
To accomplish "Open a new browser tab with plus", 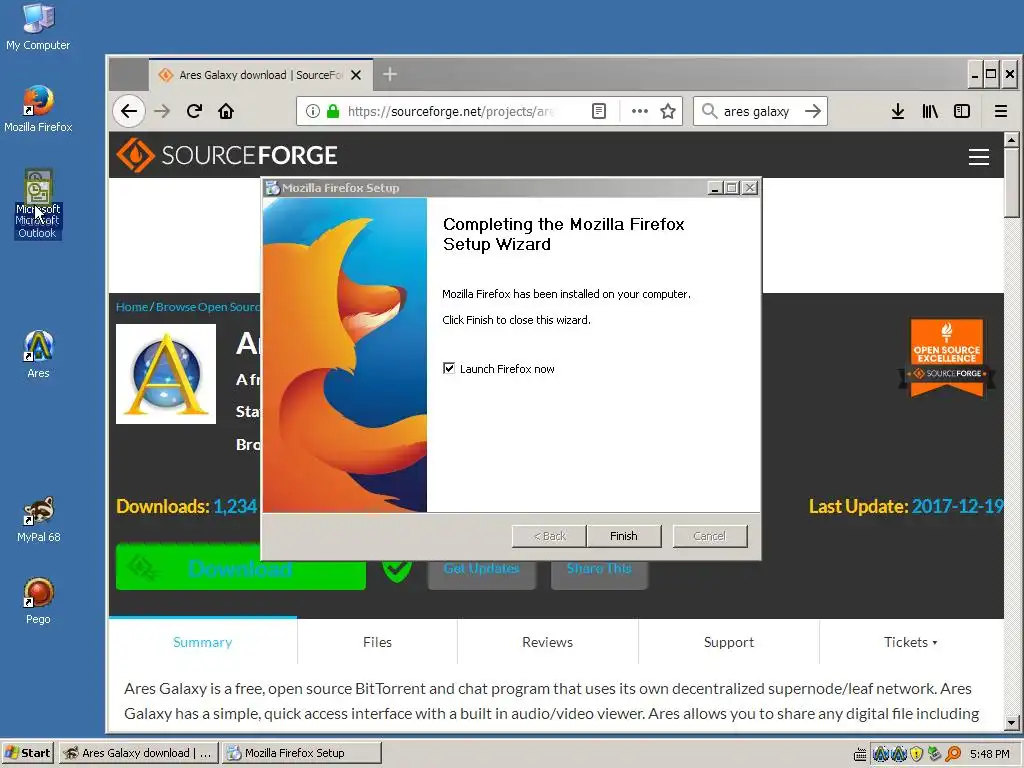I will click(x=390, y=74).
